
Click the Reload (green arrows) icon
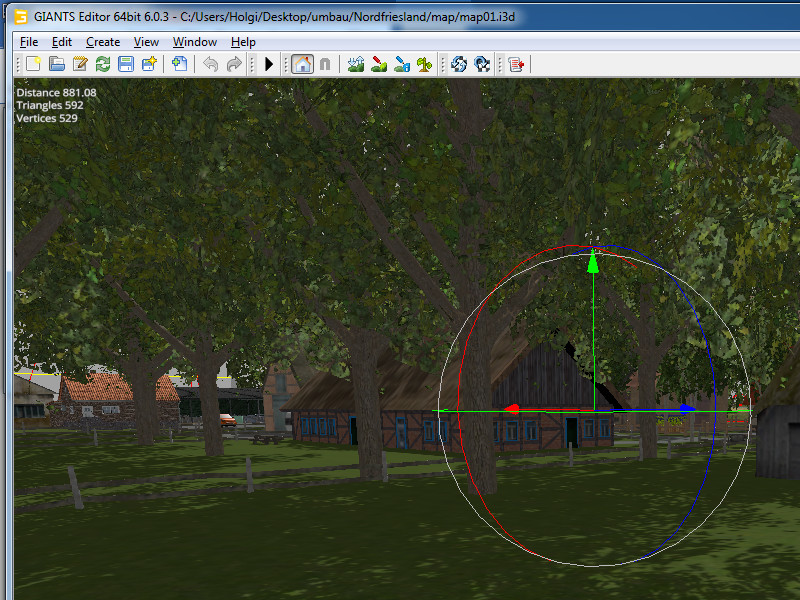point(103,64)
